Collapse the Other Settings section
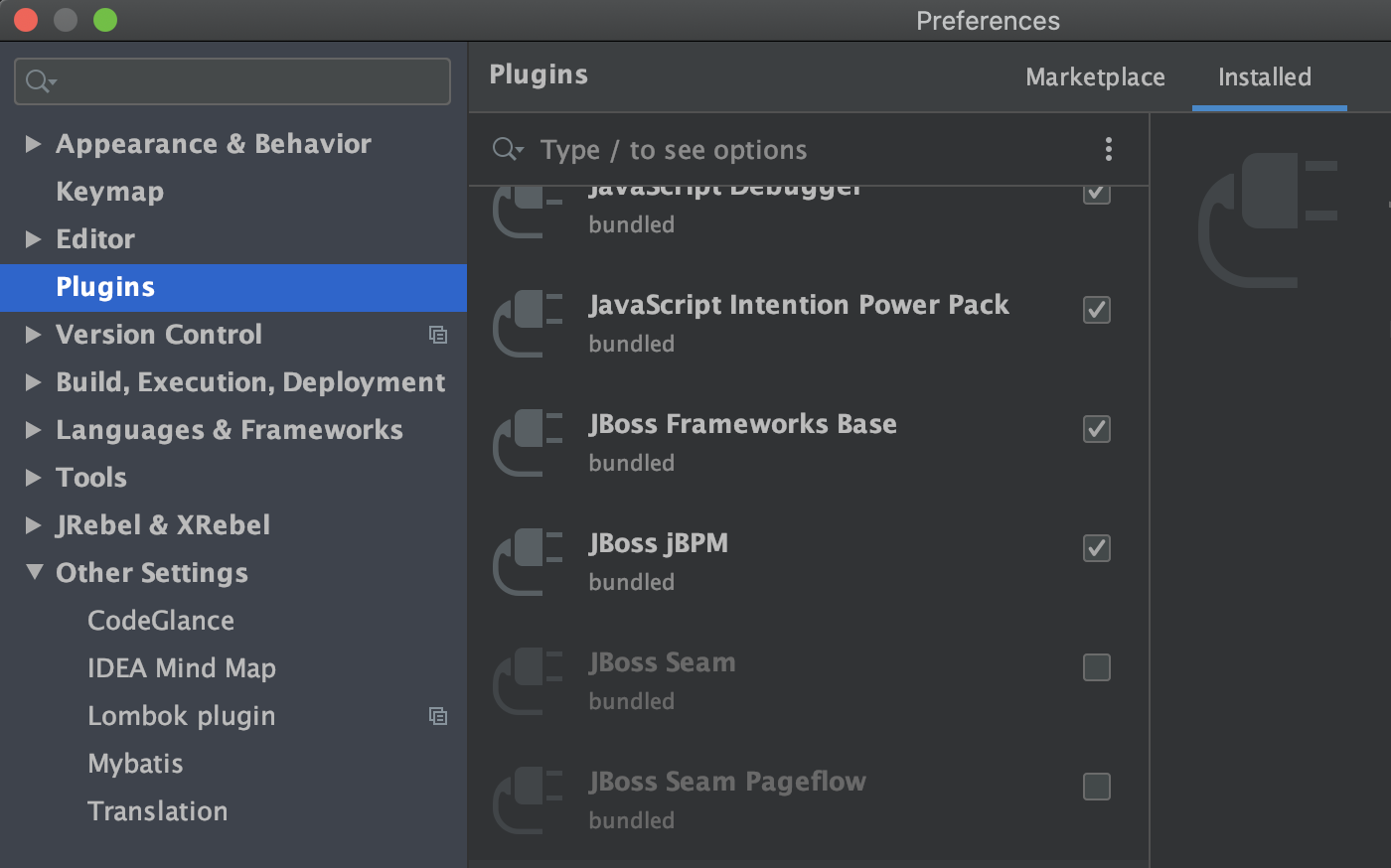 34,573
